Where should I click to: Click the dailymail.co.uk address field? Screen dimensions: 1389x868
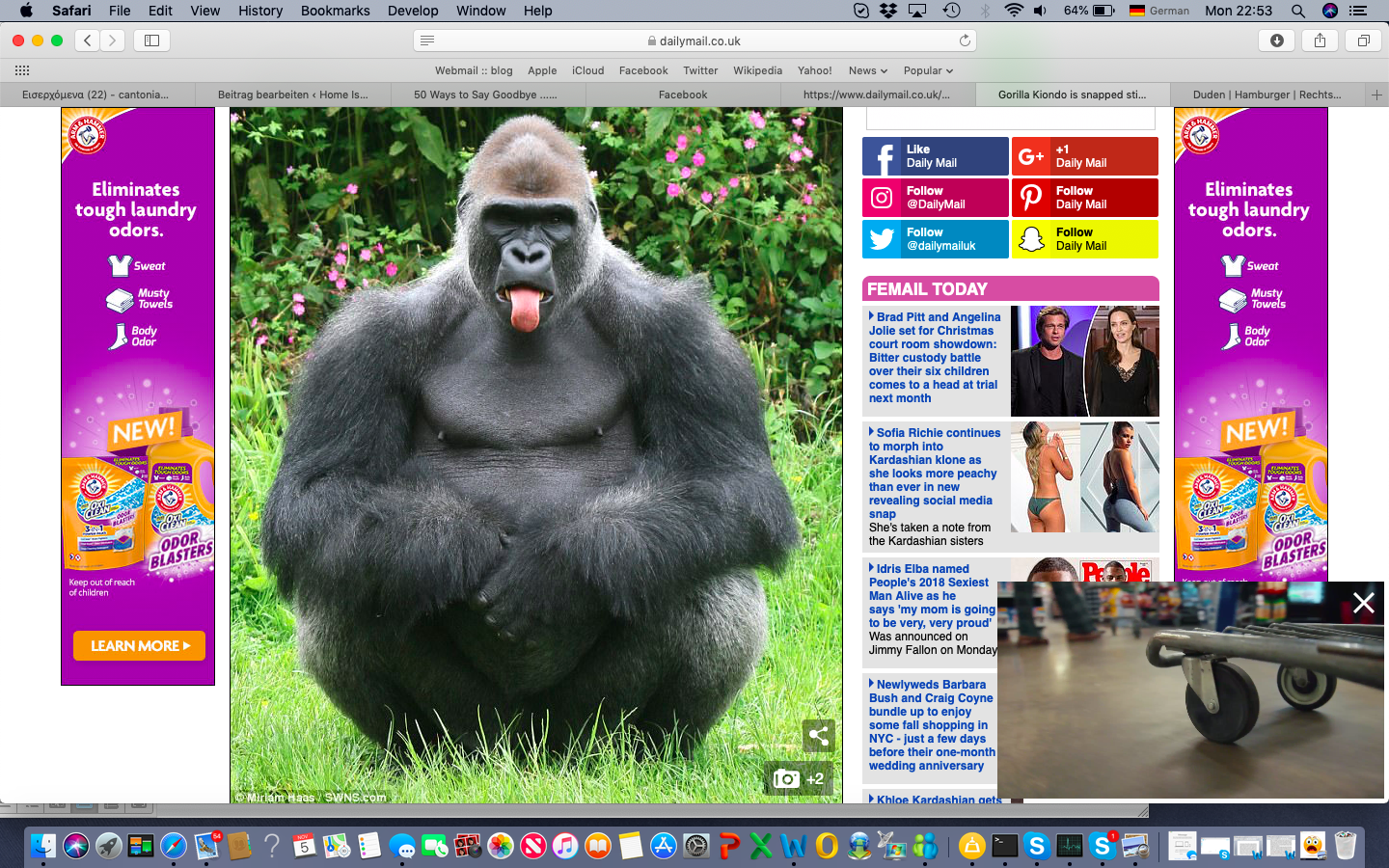[x=694, y=41]
